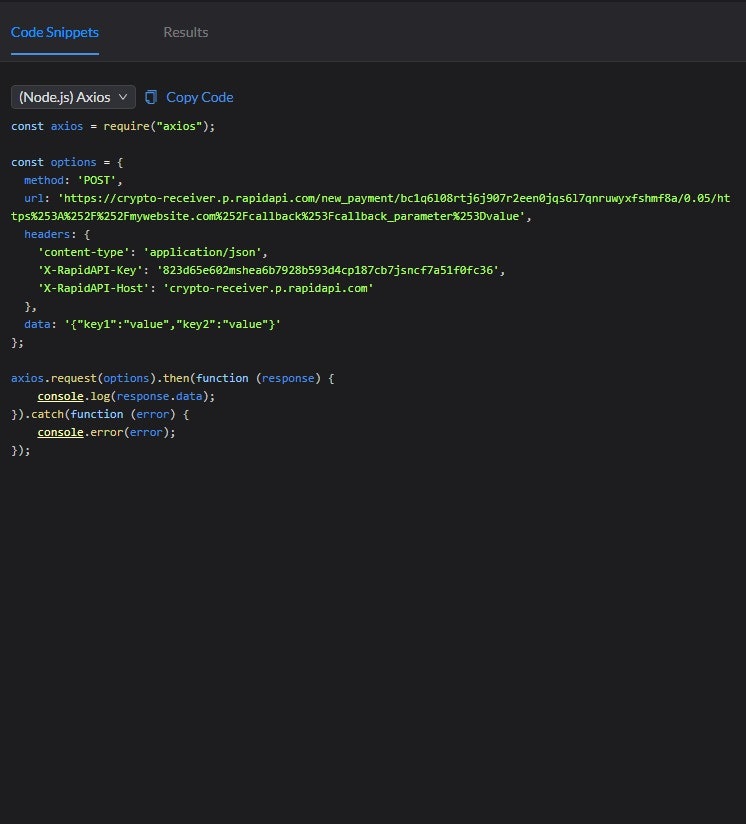
Task: Expand the (Node.js) Axios language dropdown
Action: point(73,97)
